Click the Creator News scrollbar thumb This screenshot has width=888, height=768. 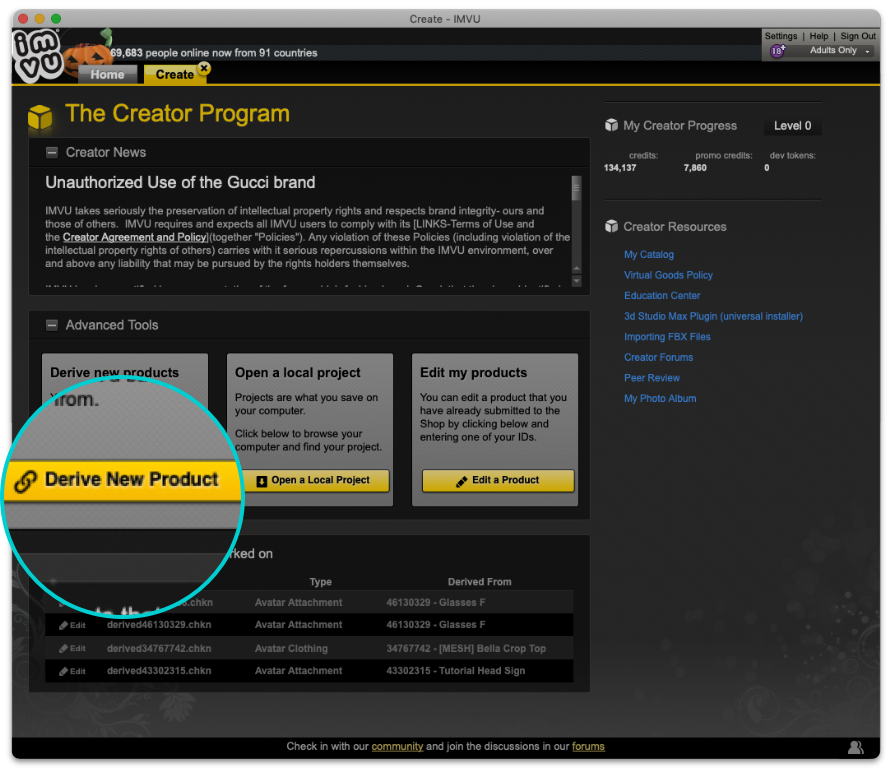(x=576, y=189)
